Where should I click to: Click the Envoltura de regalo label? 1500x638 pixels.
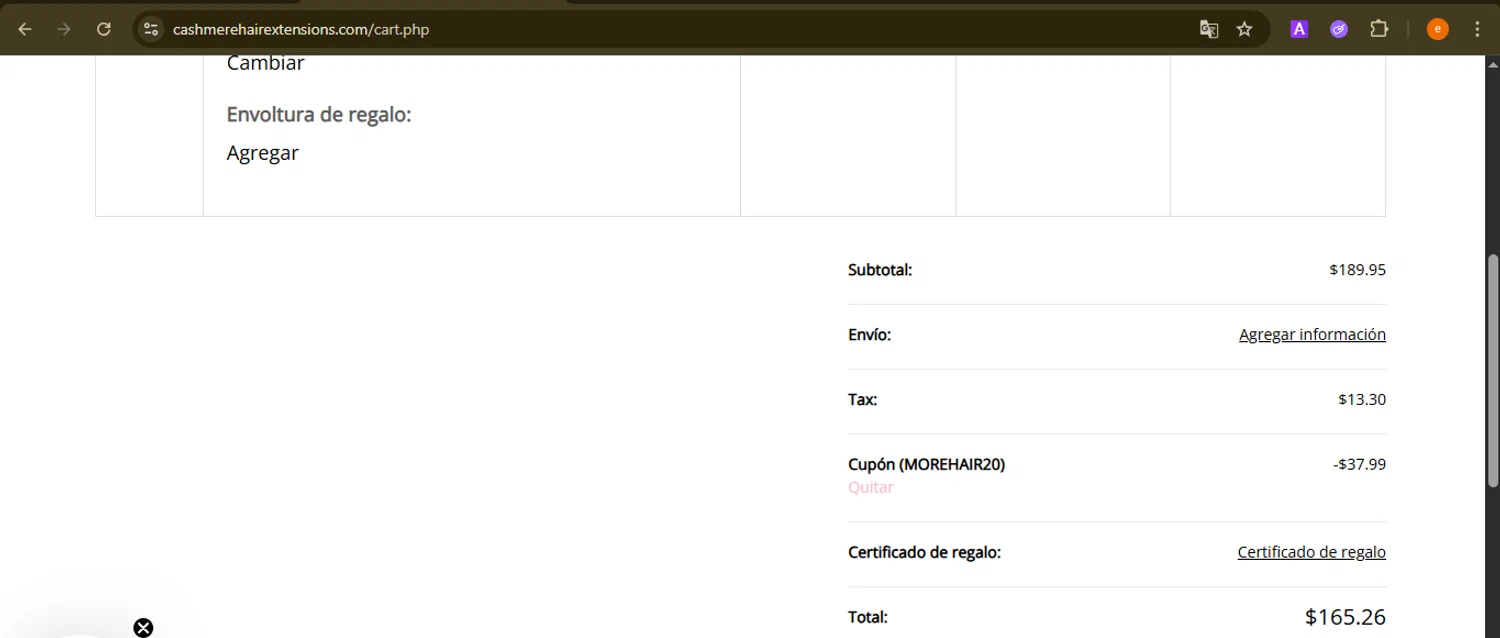point(319,115)
